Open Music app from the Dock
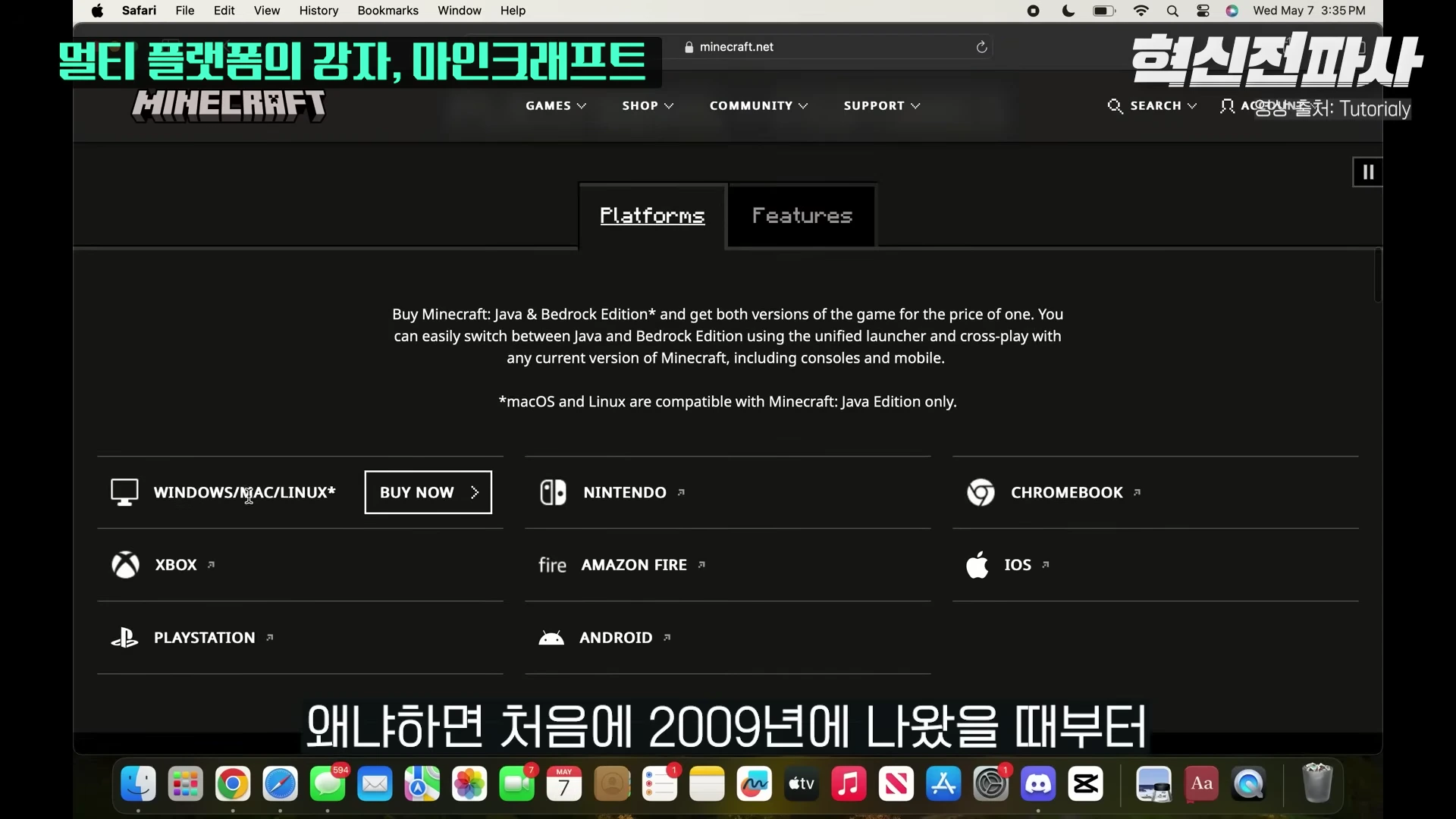The image size is (1456, 819). [849, 784]
